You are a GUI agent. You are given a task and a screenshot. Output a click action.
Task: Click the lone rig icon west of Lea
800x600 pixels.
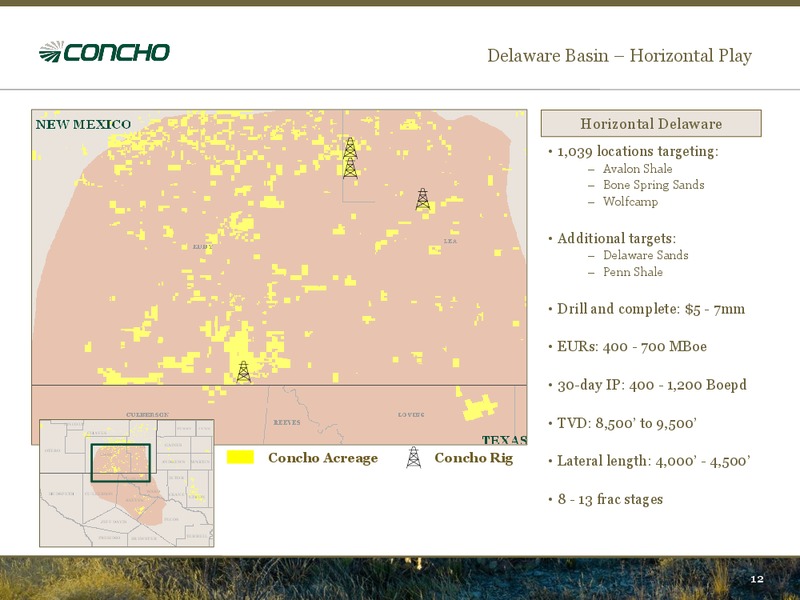(422, 199)
